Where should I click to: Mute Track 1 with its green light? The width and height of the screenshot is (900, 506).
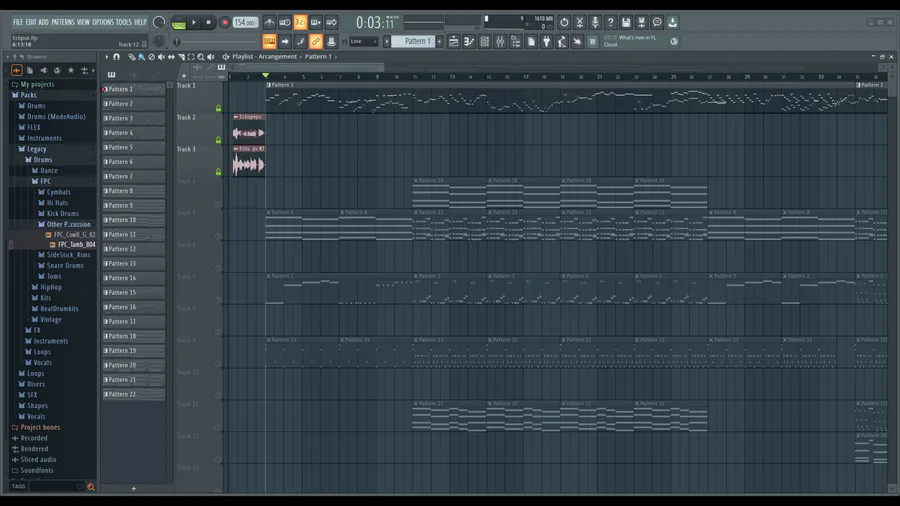[x=218, y=108]
